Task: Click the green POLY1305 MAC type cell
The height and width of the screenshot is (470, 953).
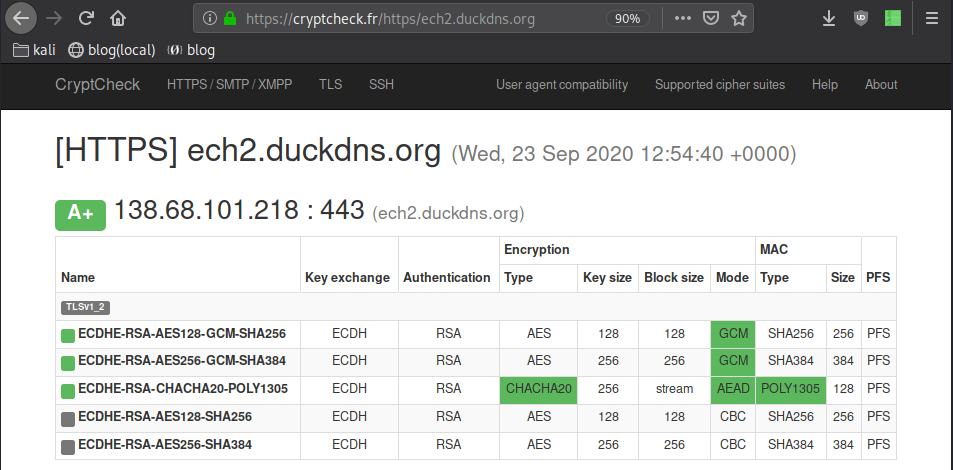Action: [790, 390]
